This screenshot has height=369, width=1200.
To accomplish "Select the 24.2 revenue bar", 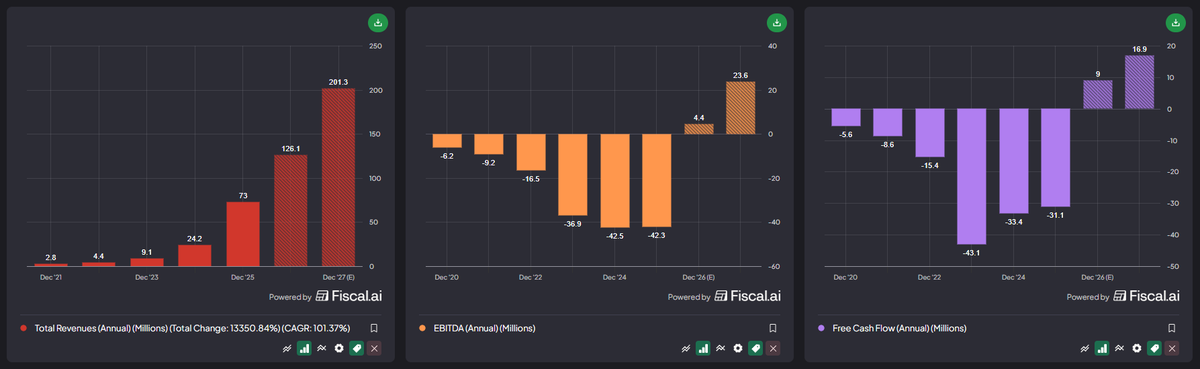I will [194, 255].
